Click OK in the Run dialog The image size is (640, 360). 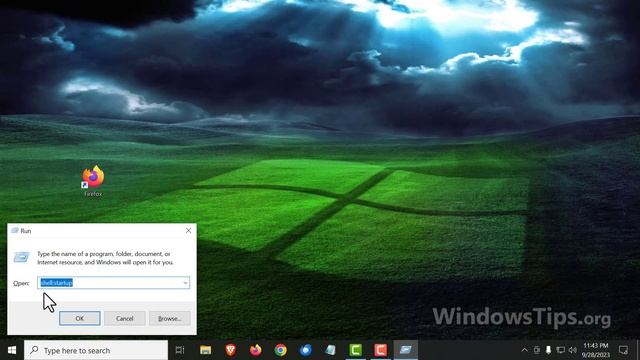[80, 318]
